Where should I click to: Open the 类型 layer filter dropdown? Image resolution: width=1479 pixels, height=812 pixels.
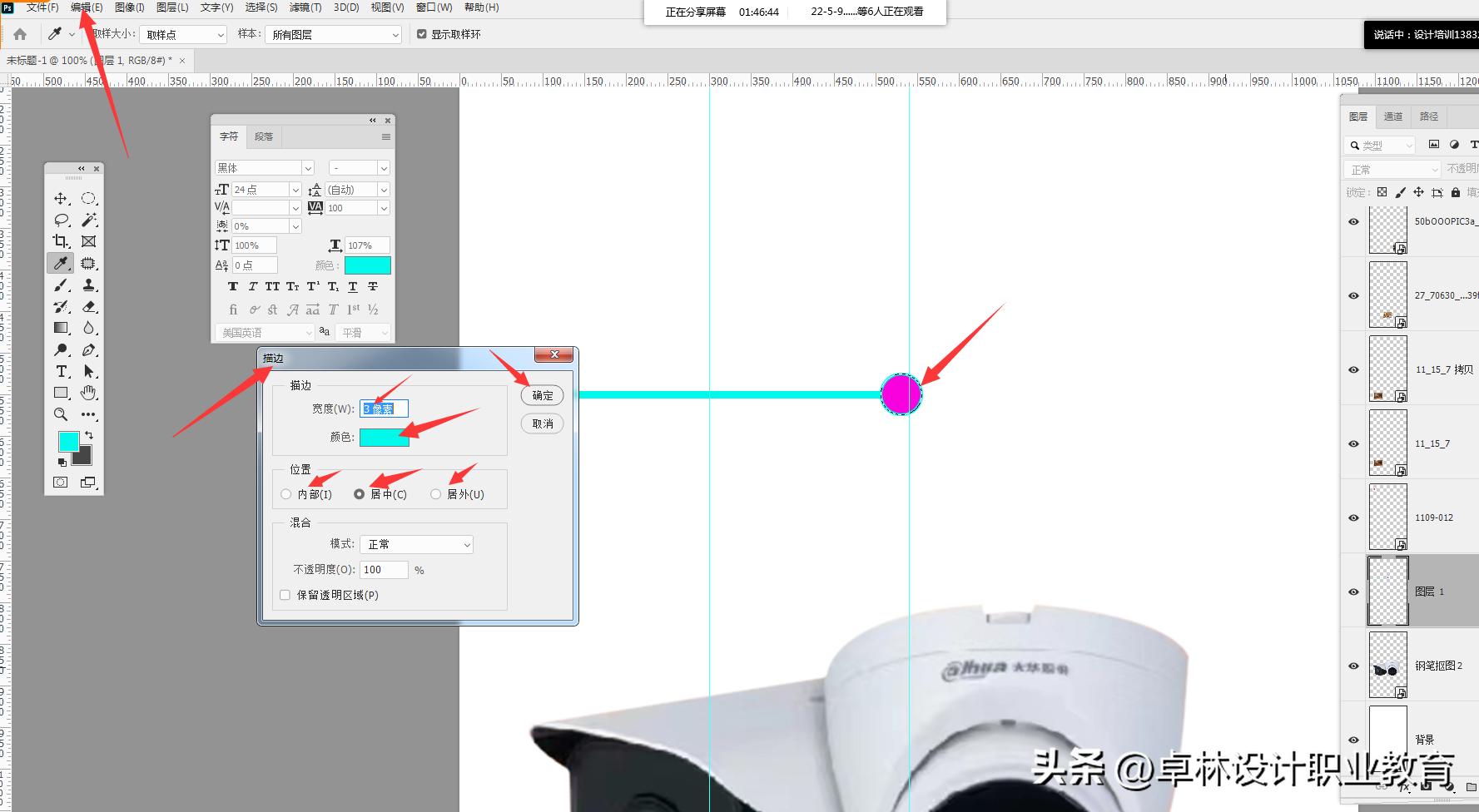point(1379,145)
